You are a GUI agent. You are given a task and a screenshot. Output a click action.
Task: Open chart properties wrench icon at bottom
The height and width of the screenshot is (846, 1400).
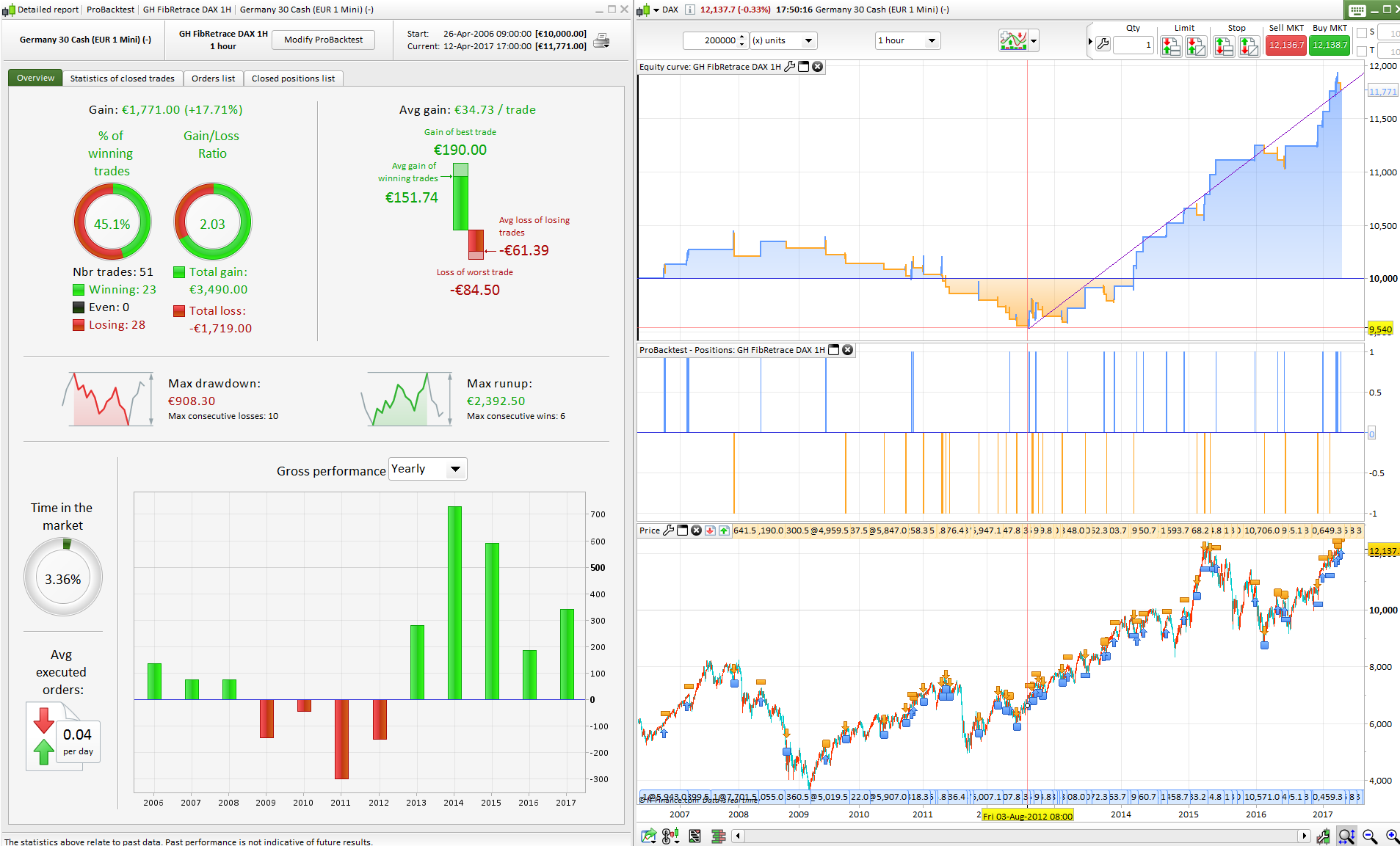pyautogui.click(x=1323, y=836)
